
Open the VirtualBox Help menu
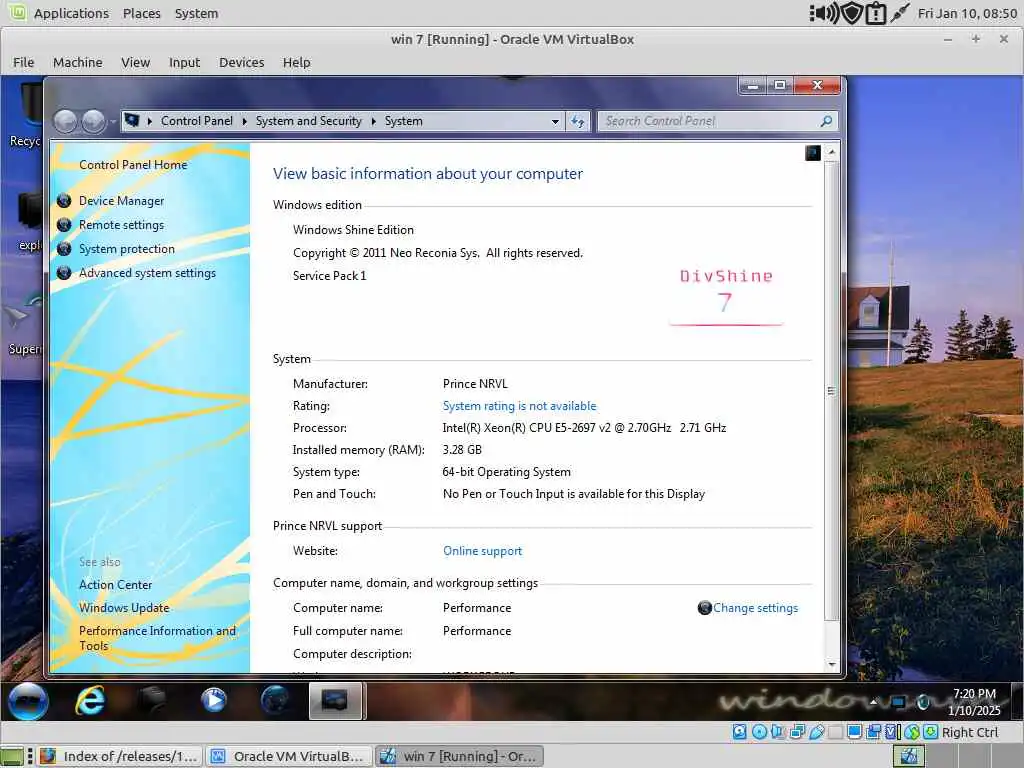coord(296,63)
